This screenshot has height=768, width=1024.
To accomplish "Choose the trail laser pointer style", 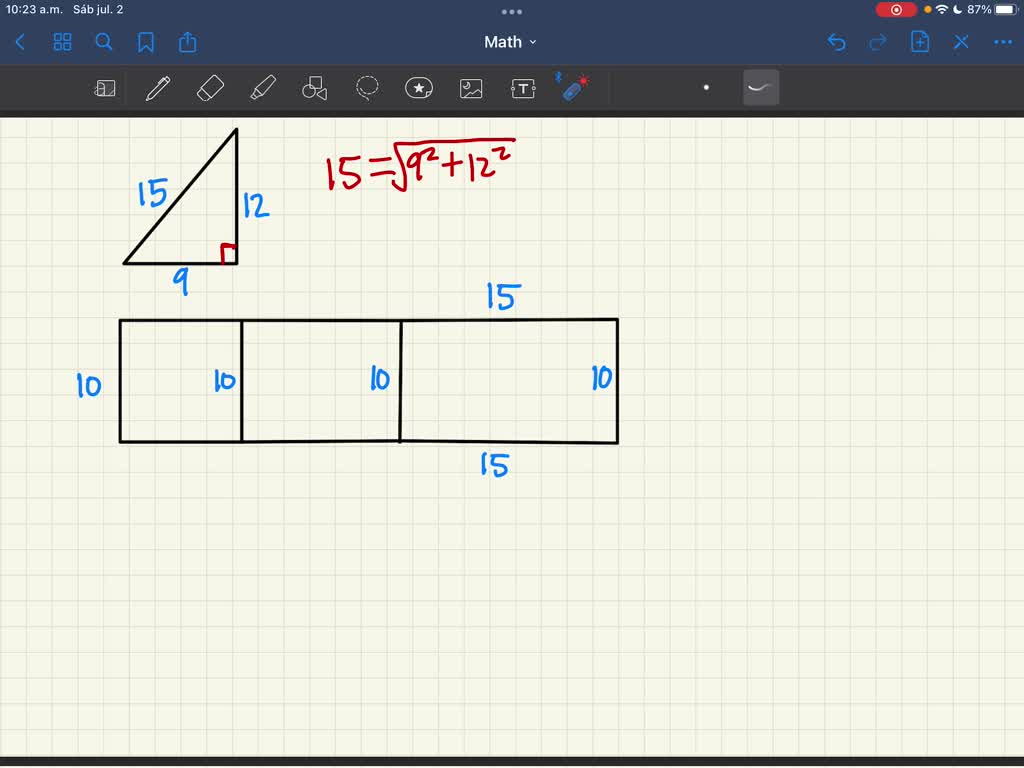I will tap(761, 88).
